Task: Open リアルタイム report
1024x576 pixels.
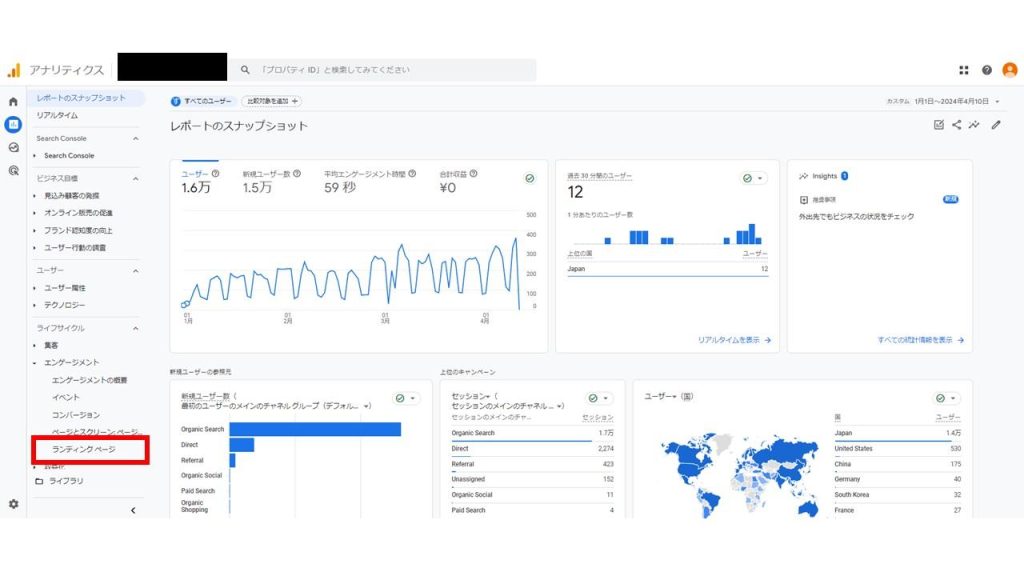Action: 57,116
